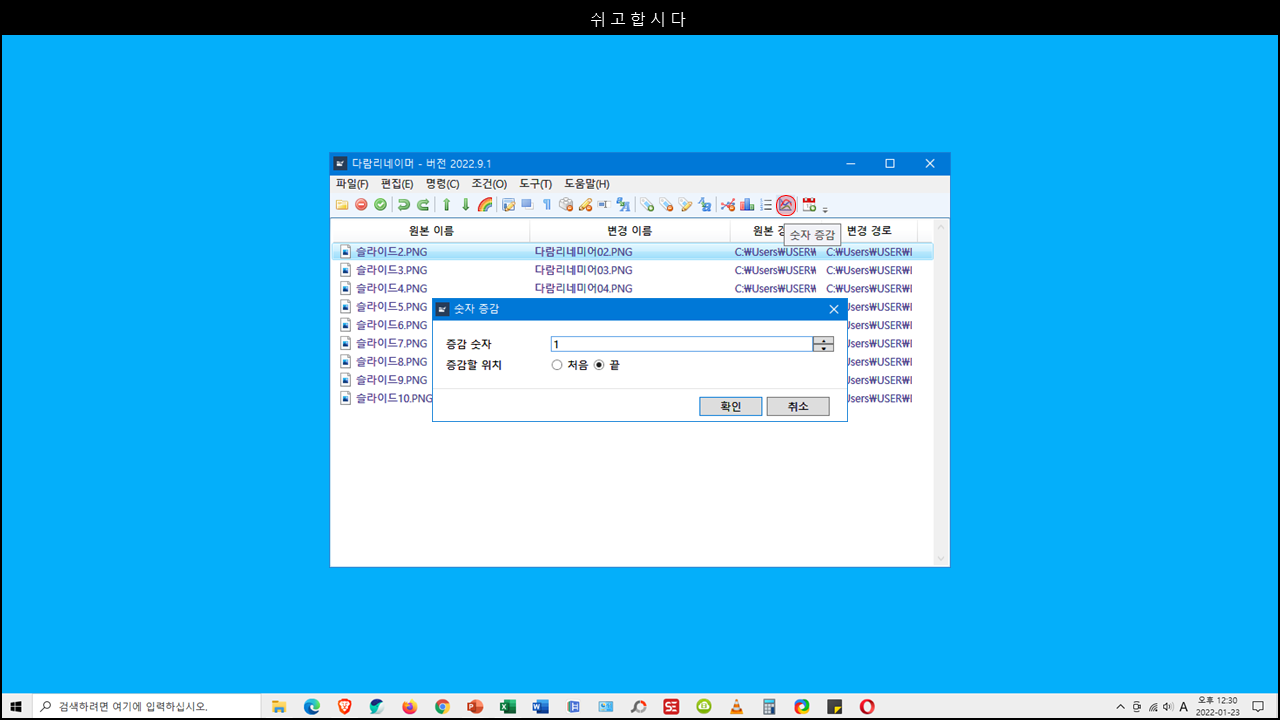Cancel with the 취소 button
Screen dimensions: 1280x720
798,406
